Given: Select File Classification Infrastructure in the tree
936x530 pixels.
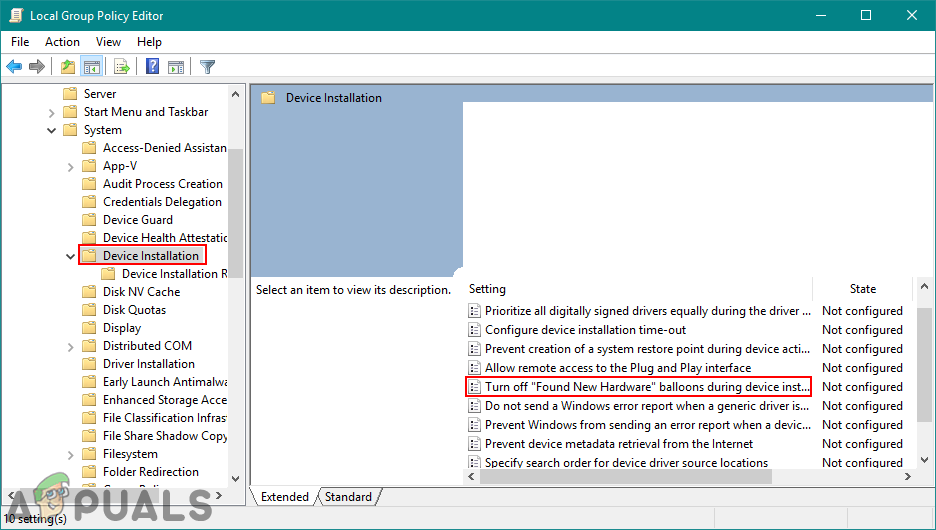Looking at the screenshot, I should coord(165,417).
